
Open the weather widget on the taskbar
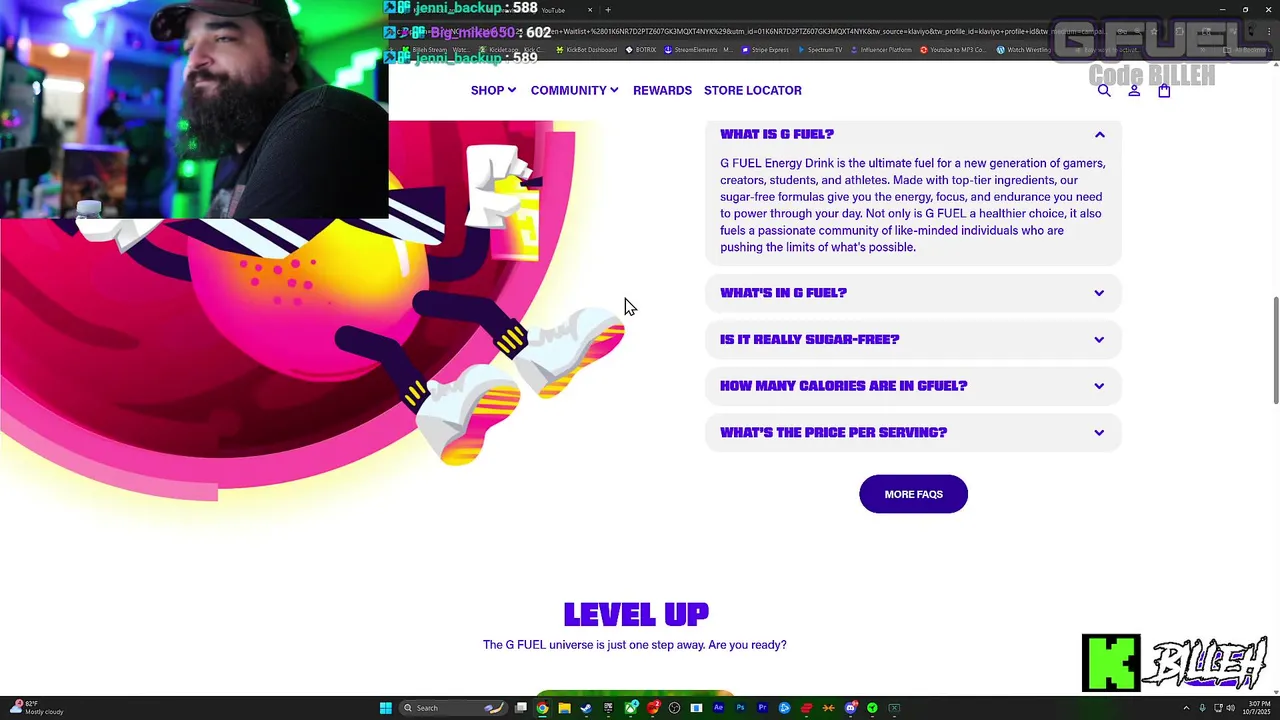click(x=36, y=708)
